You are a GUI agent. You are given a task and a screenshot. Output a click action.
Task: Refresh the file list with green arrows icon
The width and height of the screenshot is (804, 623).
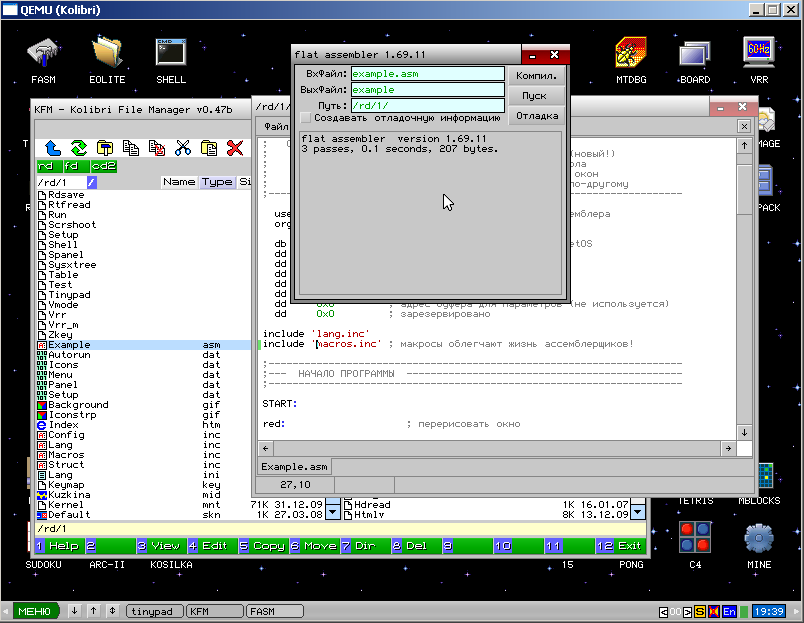tap(79, 148)
